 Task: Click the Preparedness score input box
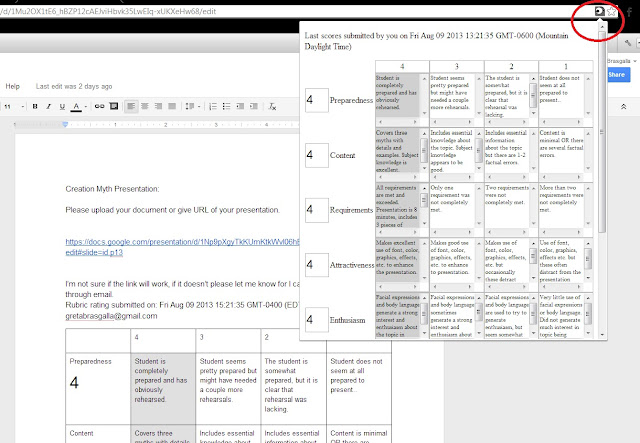click(317, 100)
